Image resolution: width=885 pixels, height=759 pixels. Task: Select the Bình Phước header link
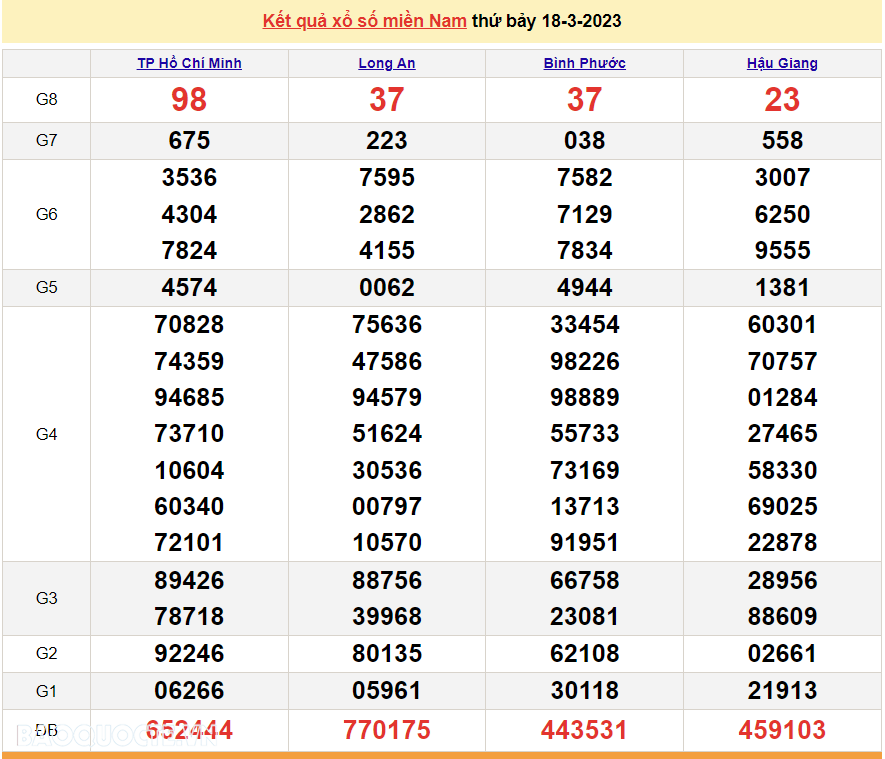[x=585, y=63]
